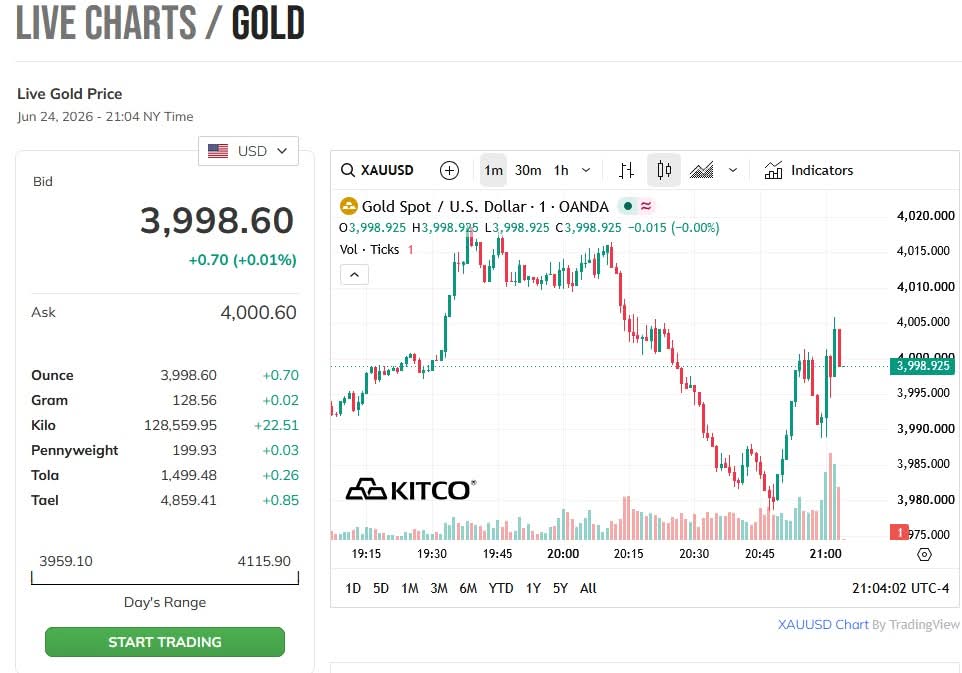Select the bars chart style icon
The image size is (962, 673).
point(626,170)
